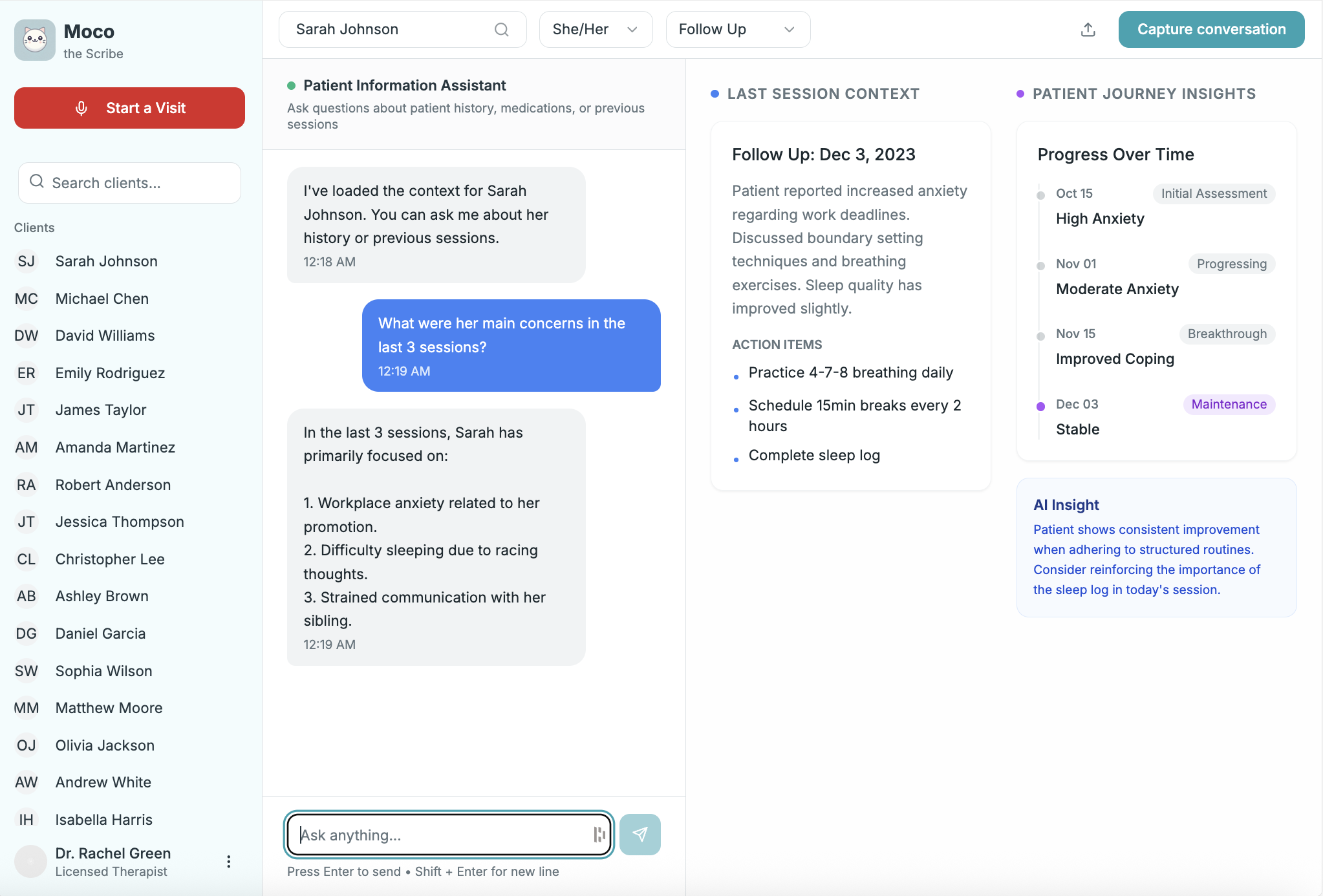1323x896 pixels.
Task: Click the microphone icon on Start a Visit
Action: point(81,108)
